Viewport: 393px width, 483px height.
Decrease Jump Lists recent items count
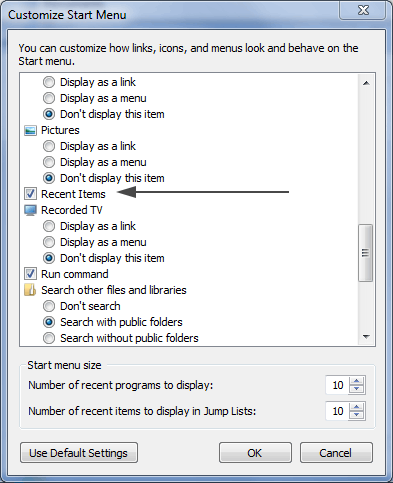tap(357, 415)
